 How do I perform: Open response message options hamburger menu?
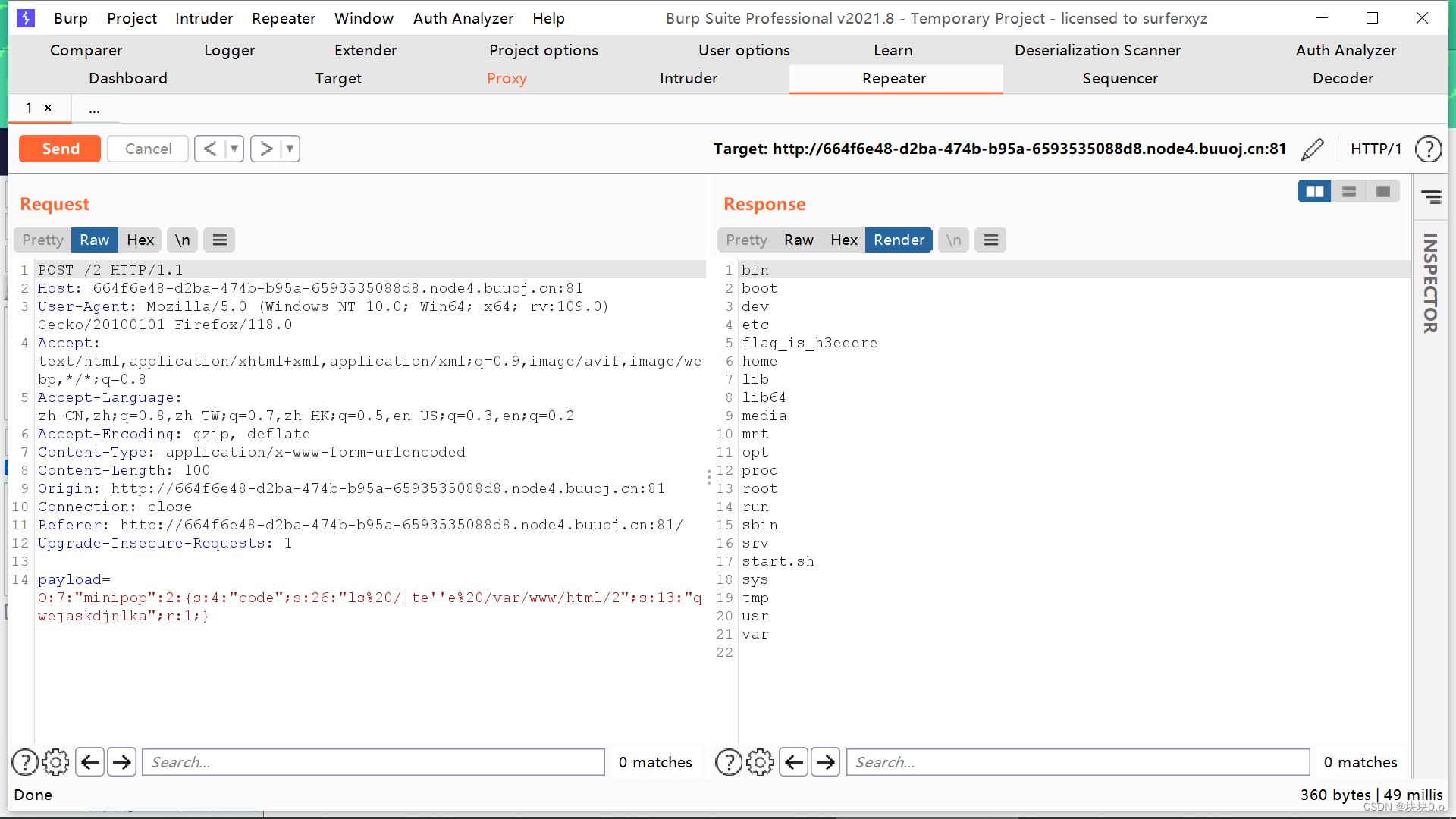(x=990, y=240)
